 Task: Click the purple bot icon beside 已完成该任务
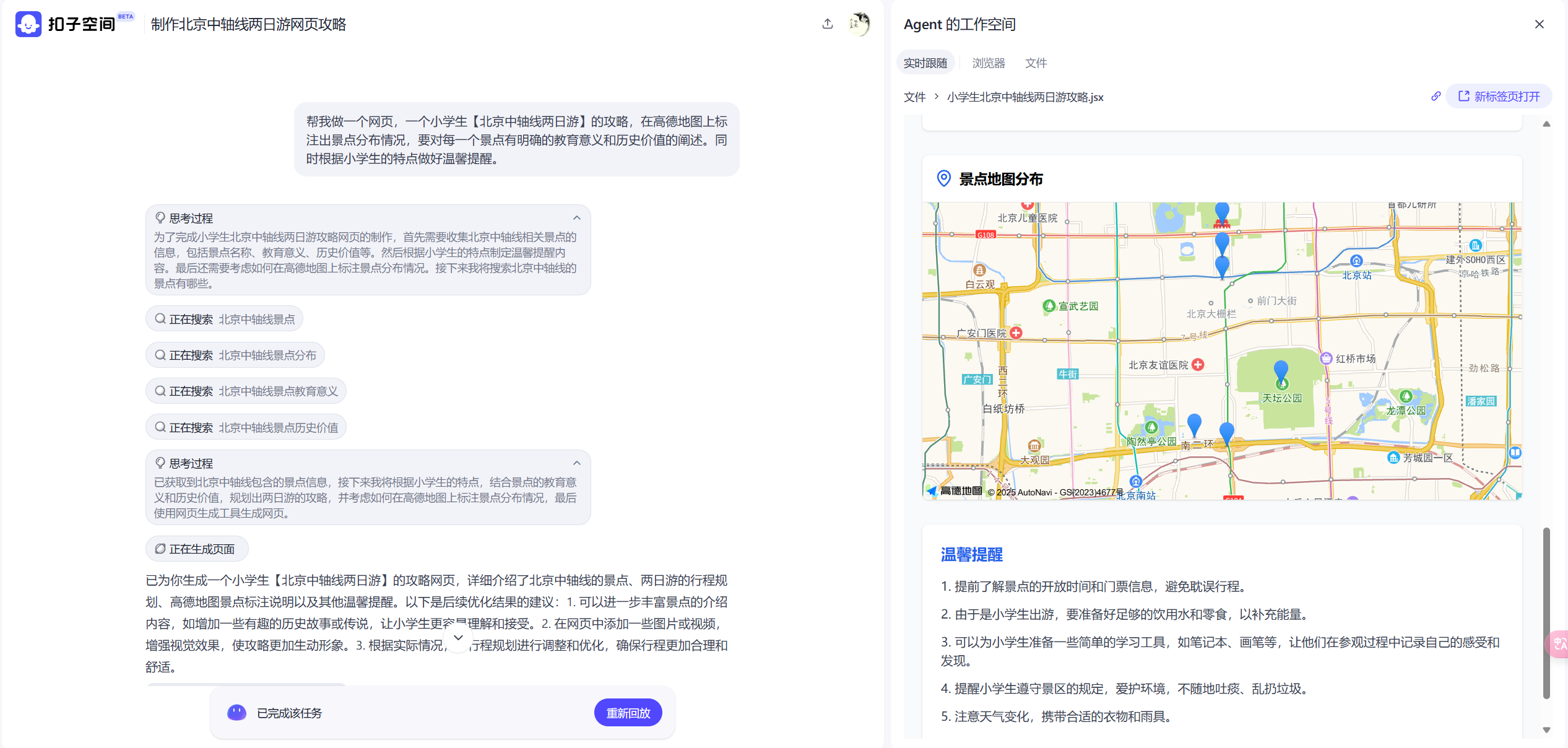[x=236, y=713]
